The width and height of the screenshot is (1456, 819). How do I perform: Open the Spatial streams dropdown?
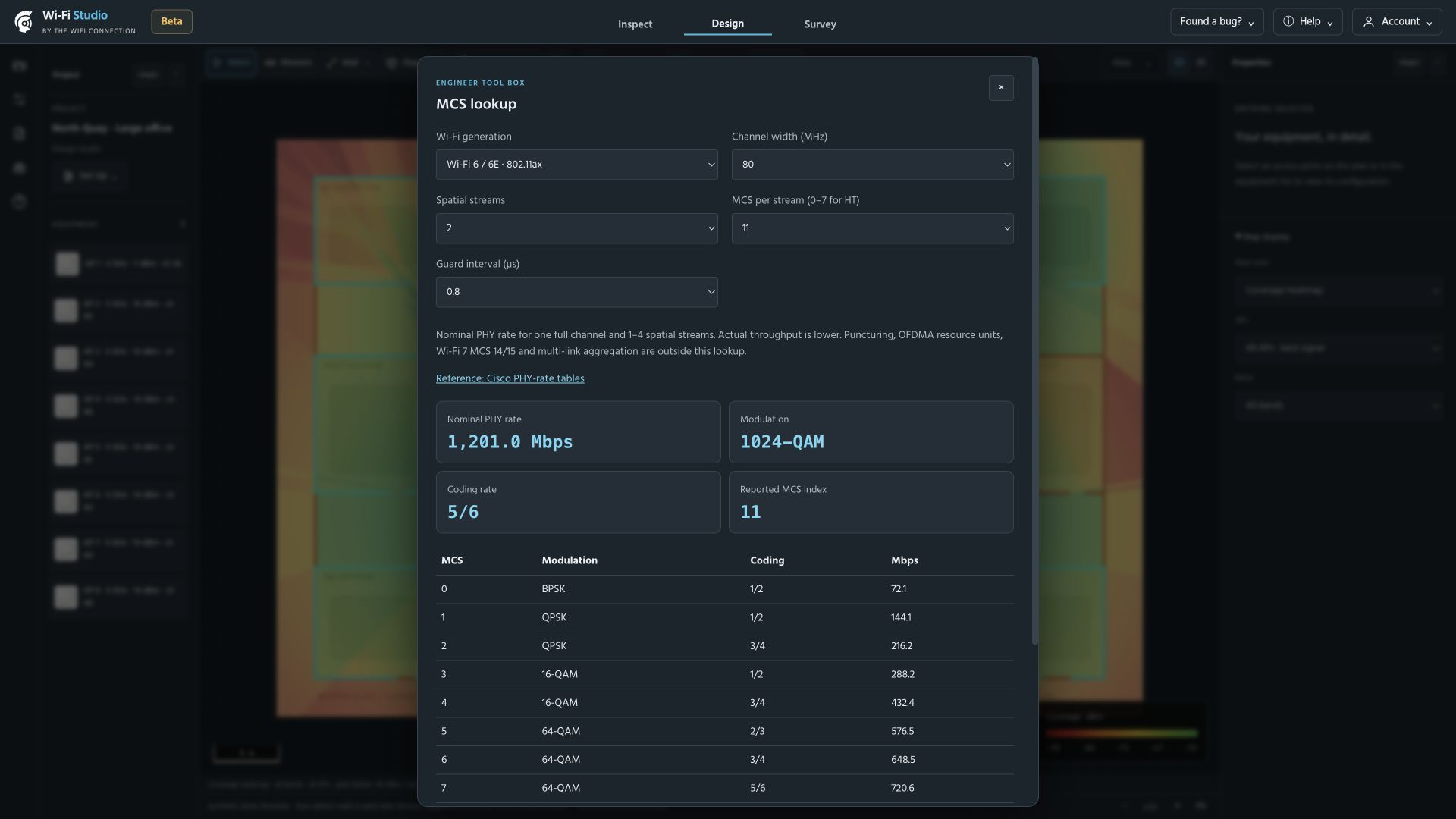(576, 228)
